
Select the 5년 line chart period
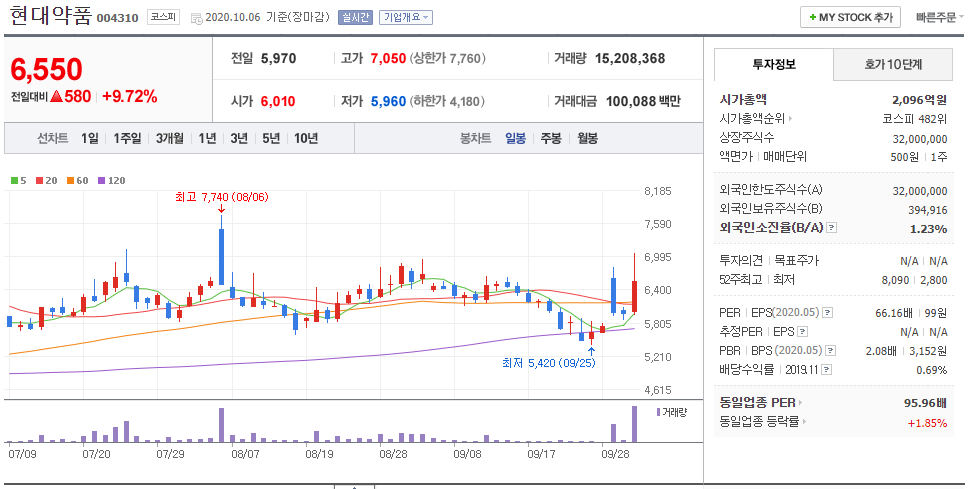click(271, 138)
